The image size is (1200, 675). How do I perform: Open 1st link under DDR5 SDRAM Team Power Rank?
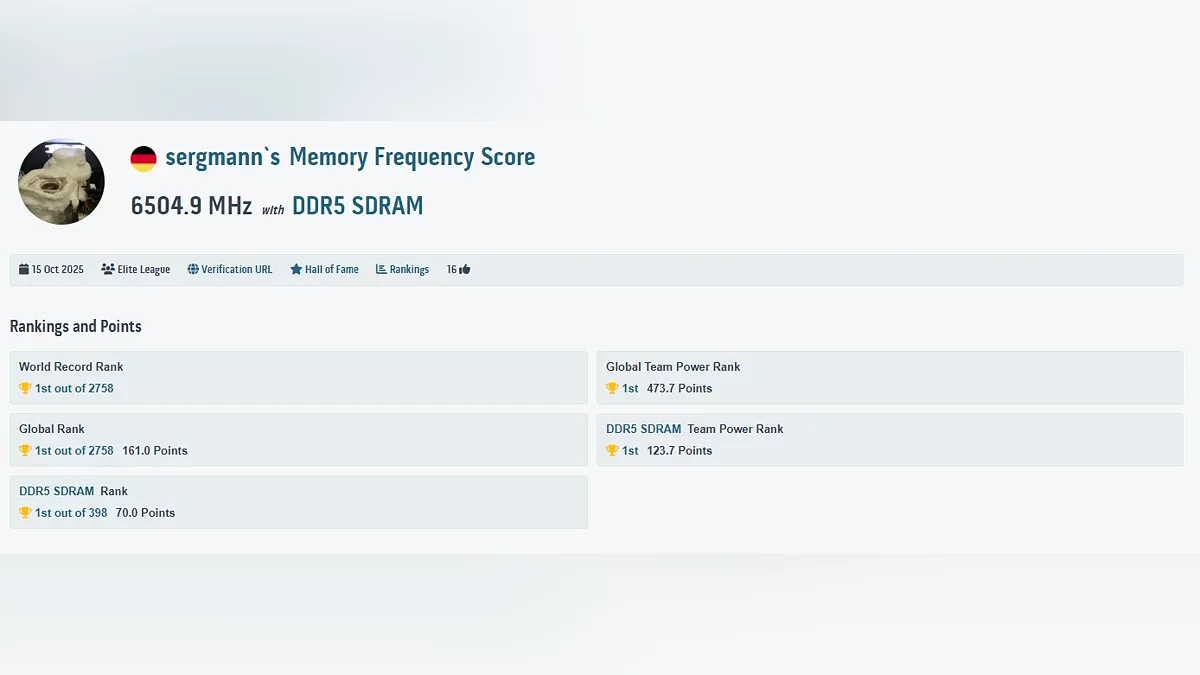pos(630,450)
